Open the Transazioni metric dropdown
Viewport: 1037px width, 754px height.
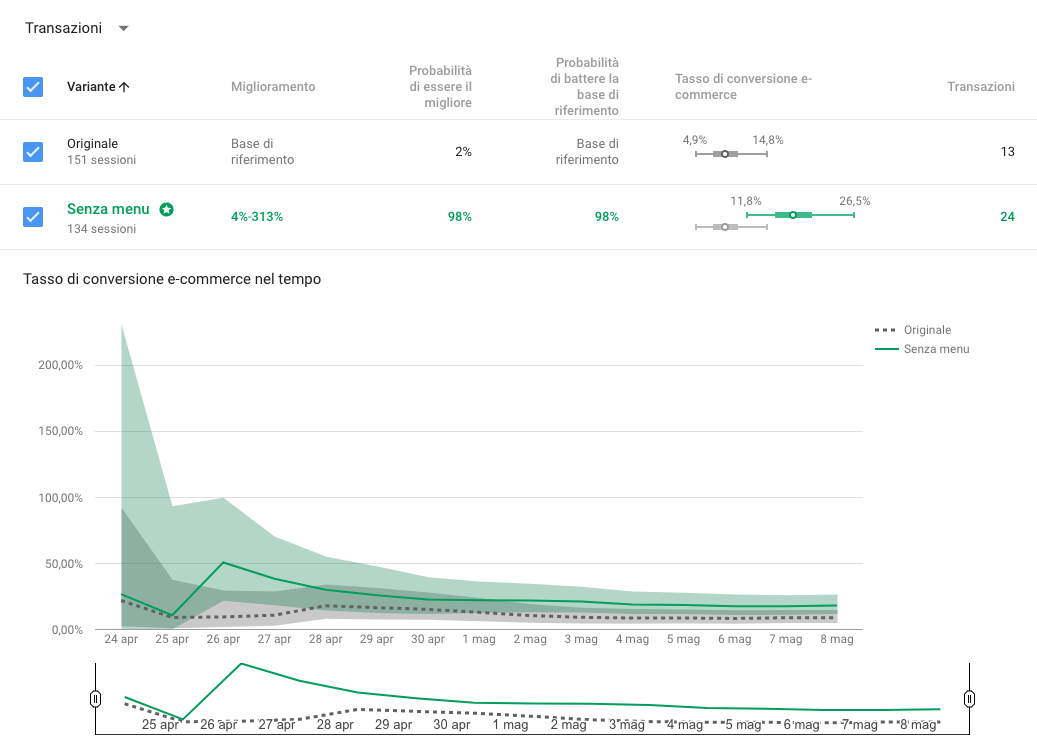pyautogui.click(x=76, y=28)
